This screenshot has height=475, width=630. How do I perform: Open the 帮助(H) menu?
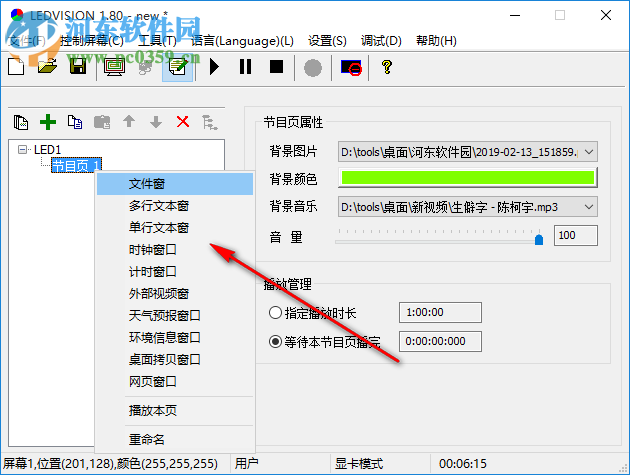[x=436, y=41]
